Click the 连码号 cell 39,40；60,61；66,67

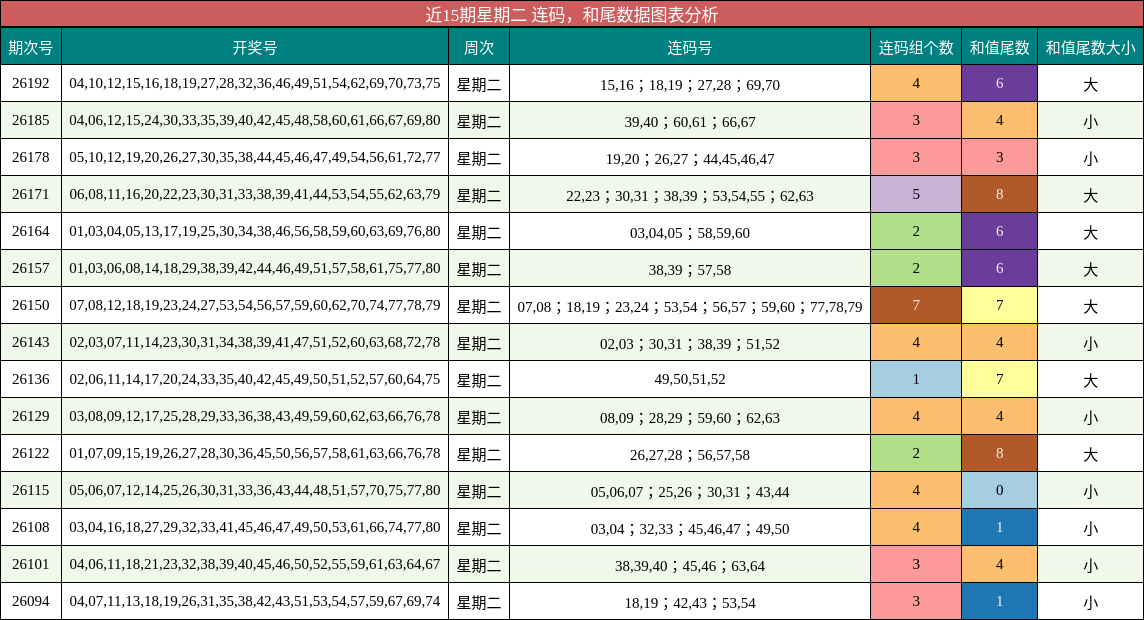(689, 122)
